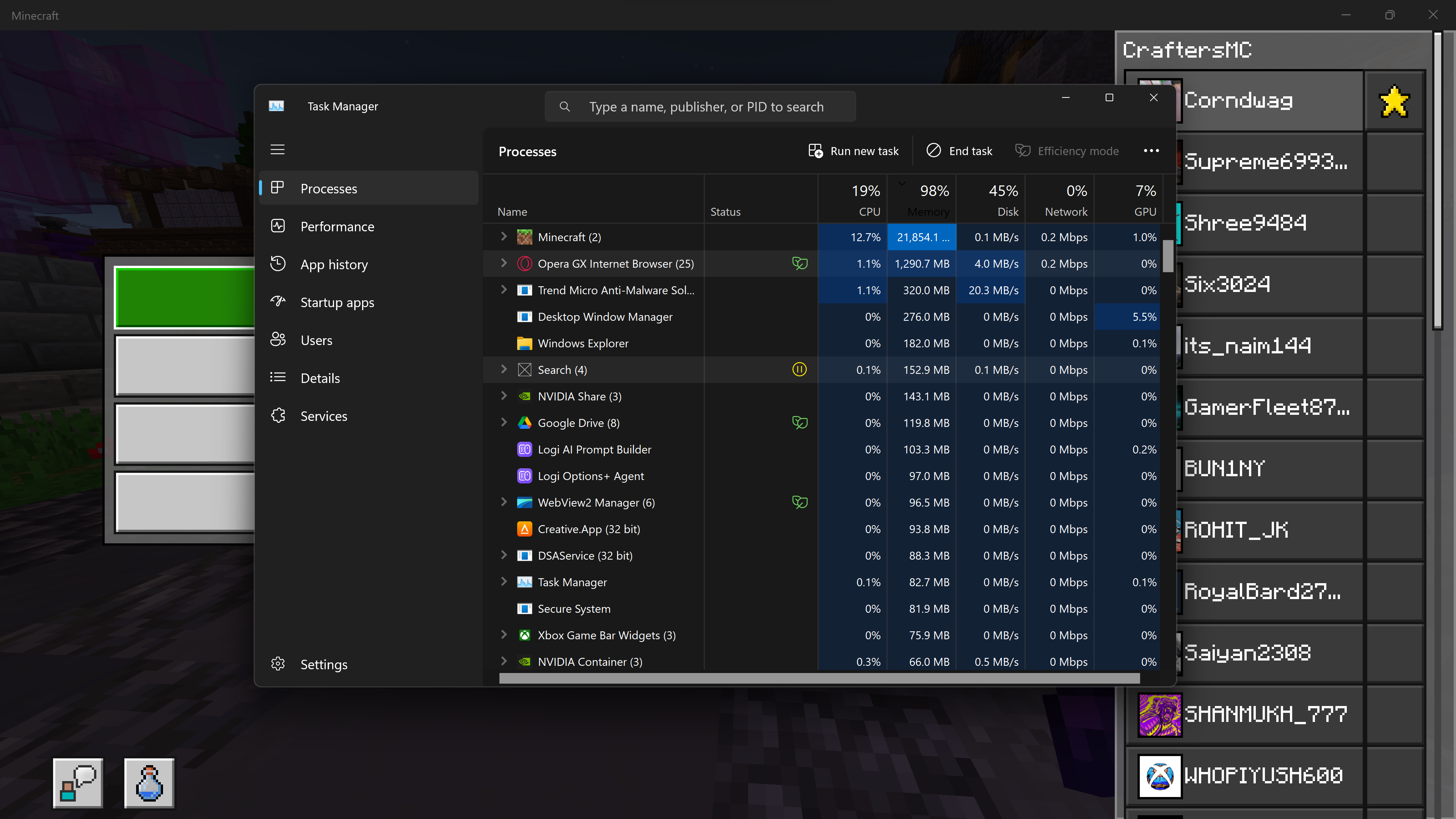Screen dimensions: 1456x819
Task: Click the Search suspended pause status icon
Action: click(799, 370)
